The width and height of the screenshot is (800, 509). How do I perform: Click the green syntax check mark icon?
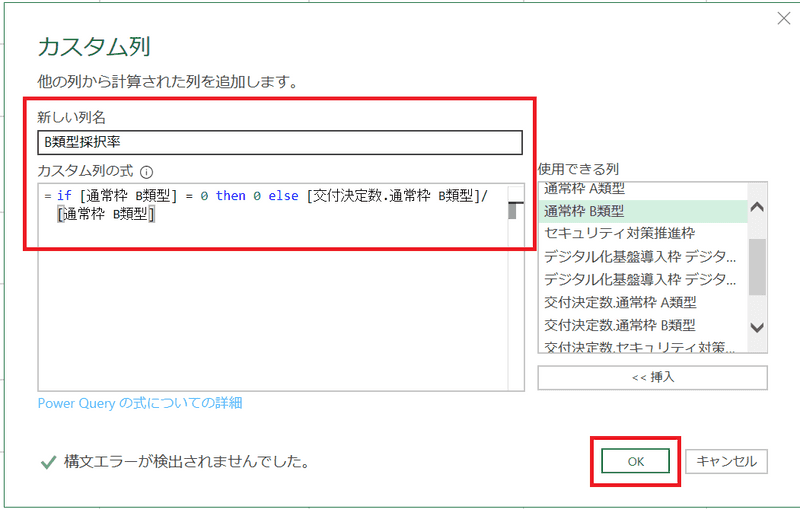coord(47,462)
